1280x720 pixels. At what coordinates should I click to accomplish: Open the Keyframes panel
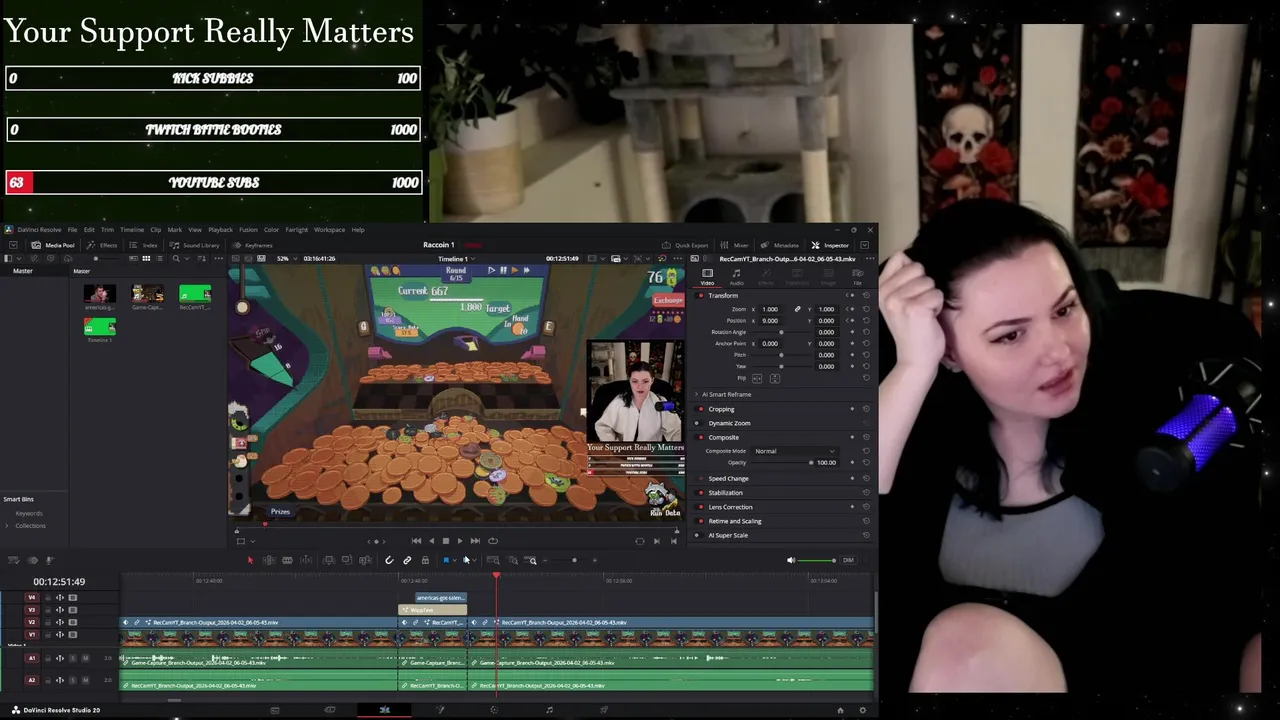253,245
